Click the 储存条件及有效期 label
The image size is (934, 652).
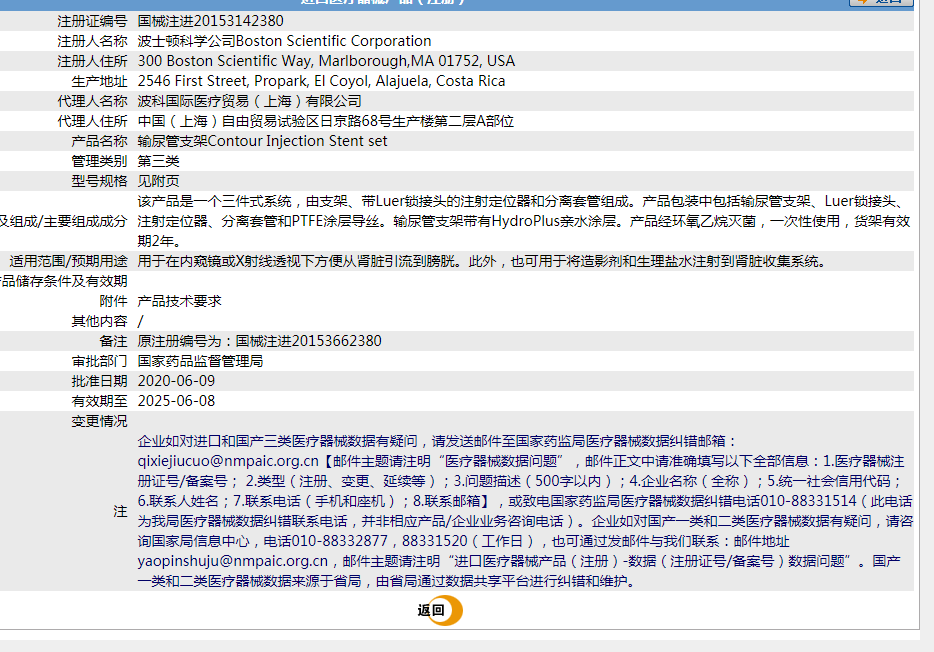pos(64,281)
